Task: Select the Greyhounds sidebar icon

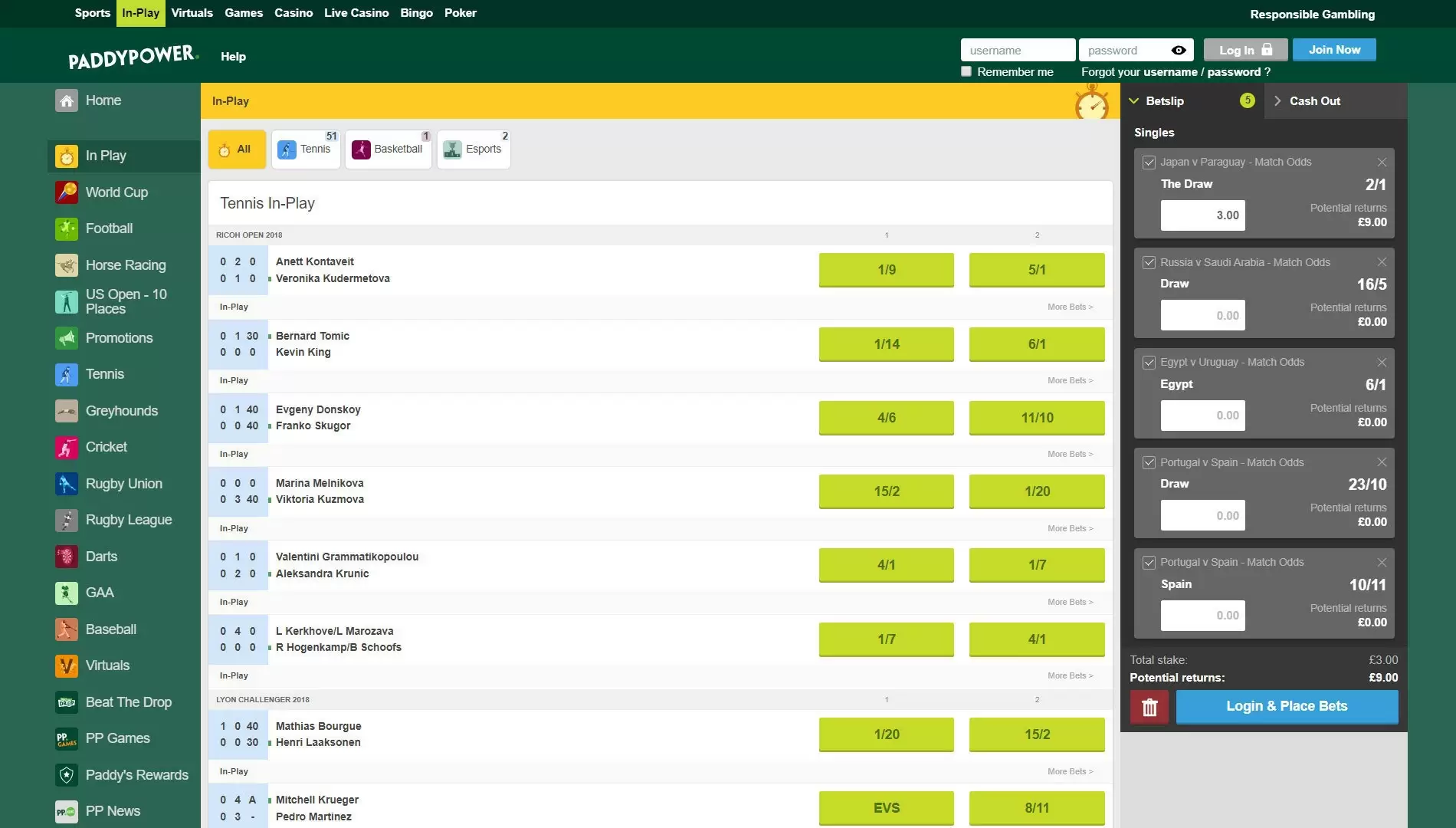Action: 67,411
